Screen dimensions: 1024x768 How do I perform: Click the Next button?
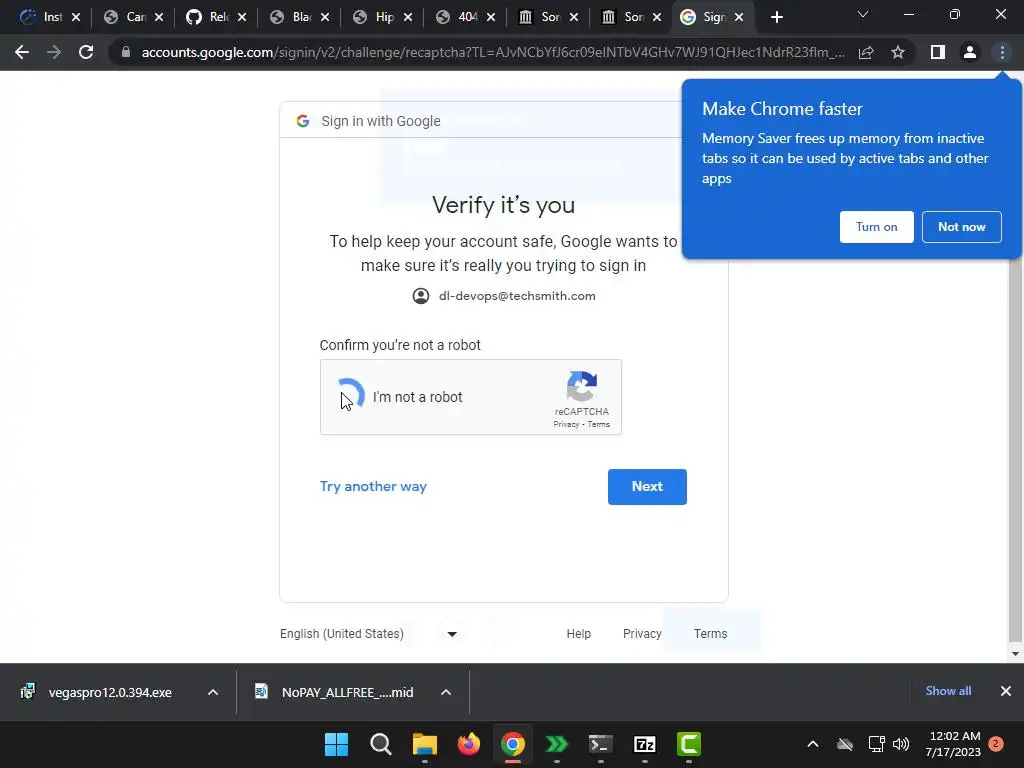click(647, 487)
